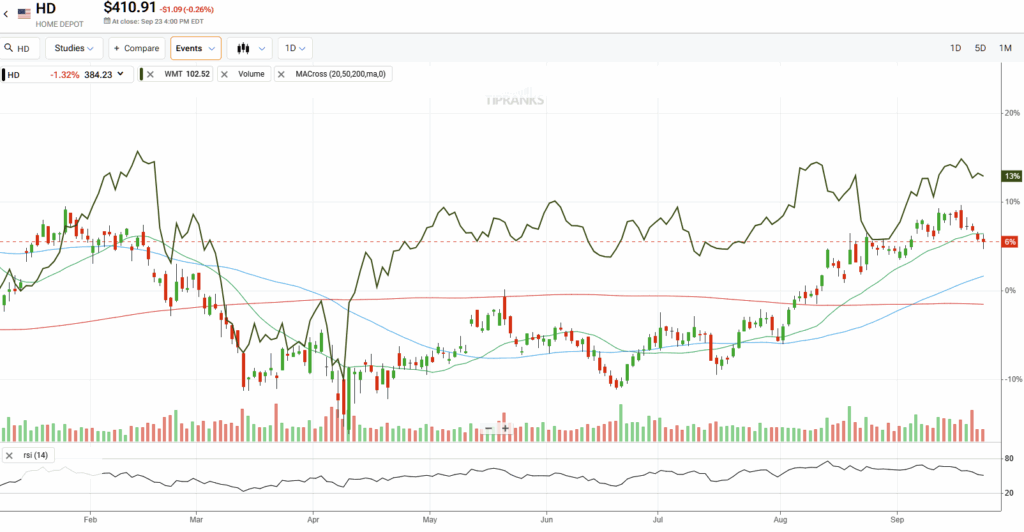Open the 1D interval dropdown

(x=295, y=48)
